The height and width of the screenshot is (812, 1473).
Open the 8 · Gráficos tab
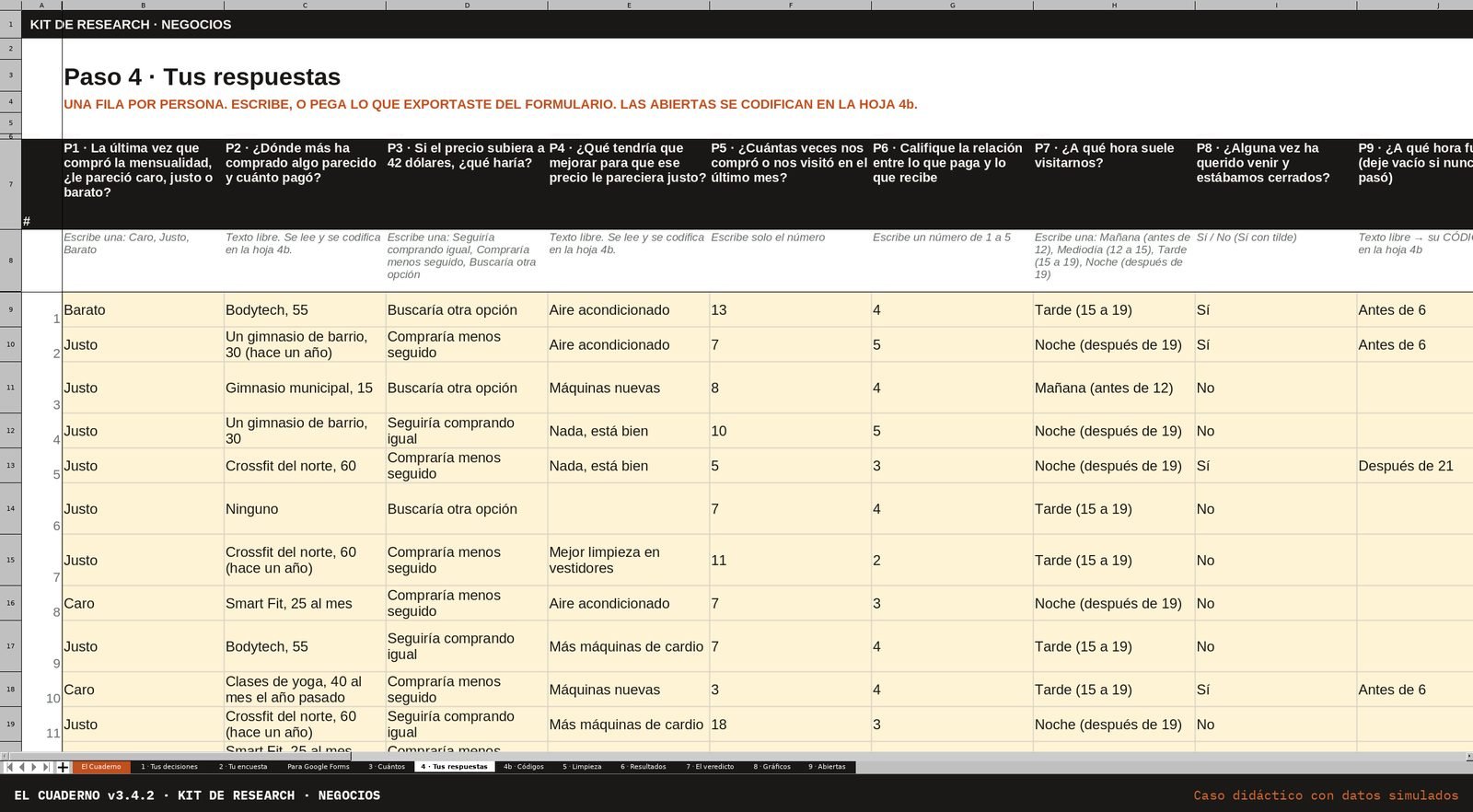point(772,767)
